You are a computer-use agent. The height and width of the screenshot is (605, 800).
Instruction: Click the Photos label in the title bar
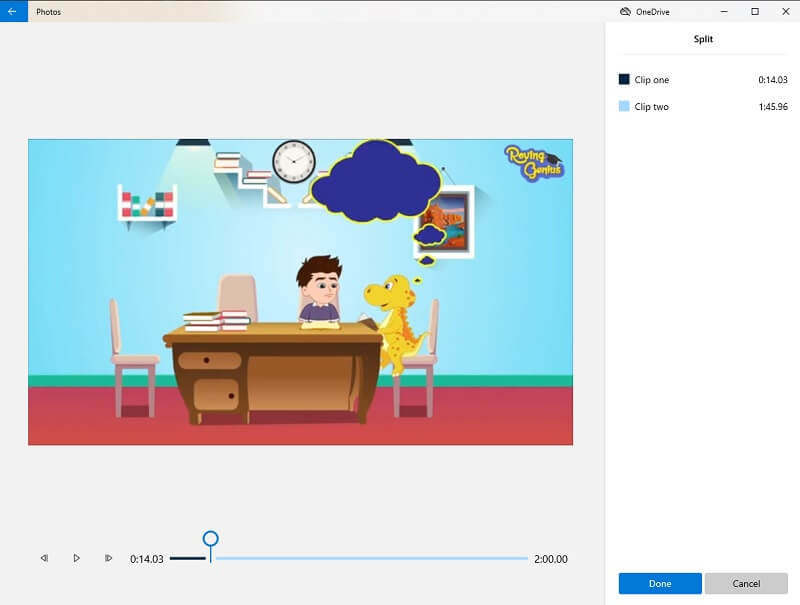point(46,12)
